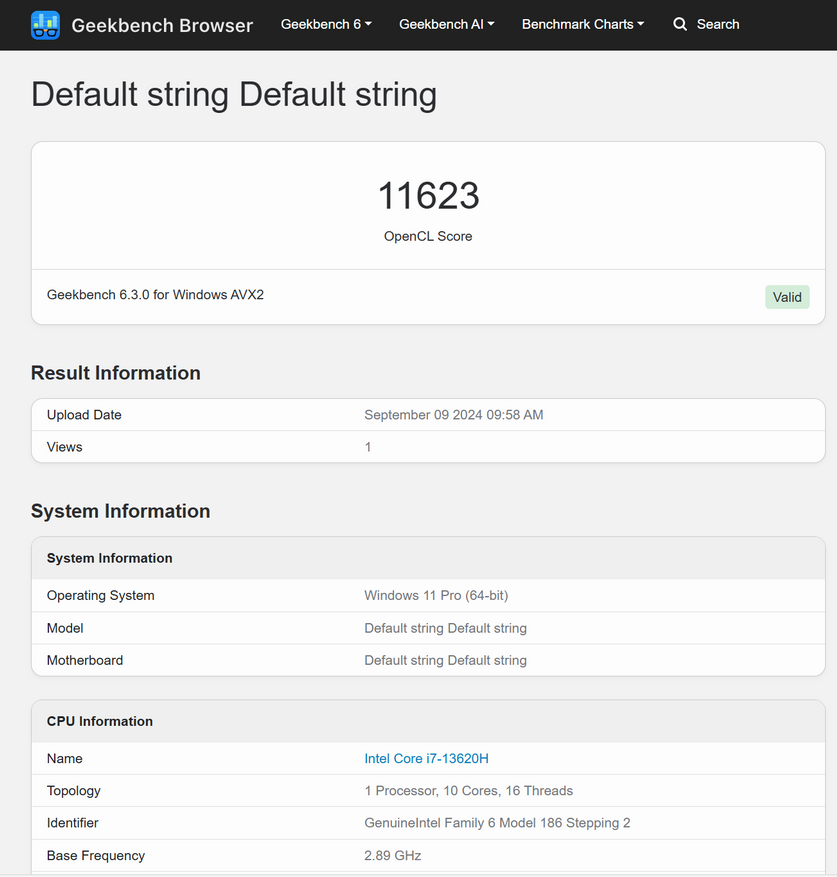Click the magnifying glass search icon
The width and height of the screenshot is (837, 877).
680,24
